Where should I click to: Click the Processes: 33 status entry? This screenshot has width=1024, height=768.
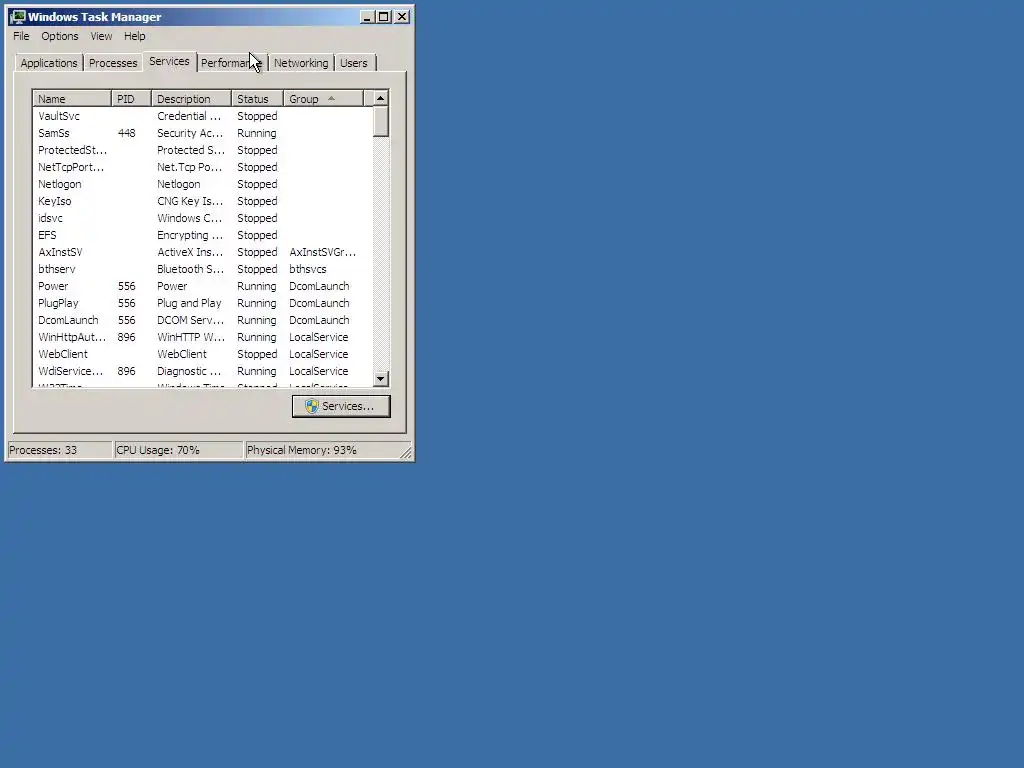point(59,450)
